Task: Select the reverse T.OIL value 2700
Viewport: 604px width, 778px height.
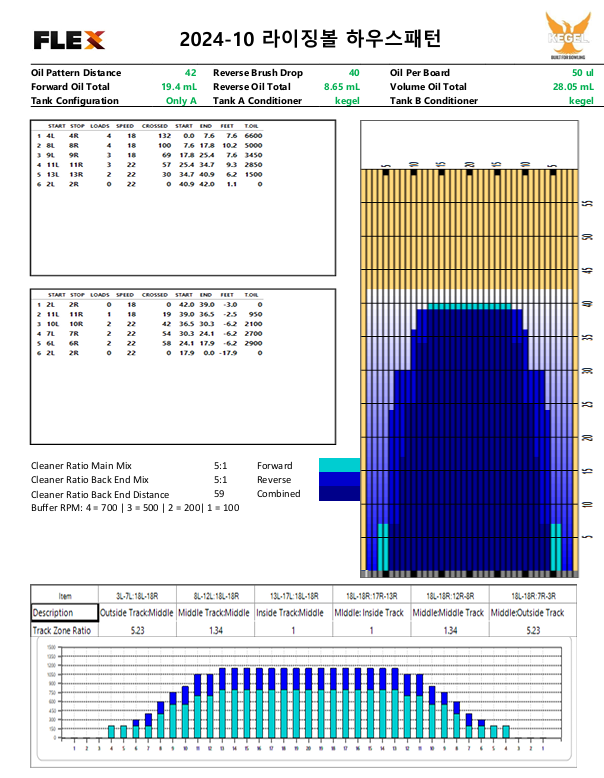Action: click(253, 333)
